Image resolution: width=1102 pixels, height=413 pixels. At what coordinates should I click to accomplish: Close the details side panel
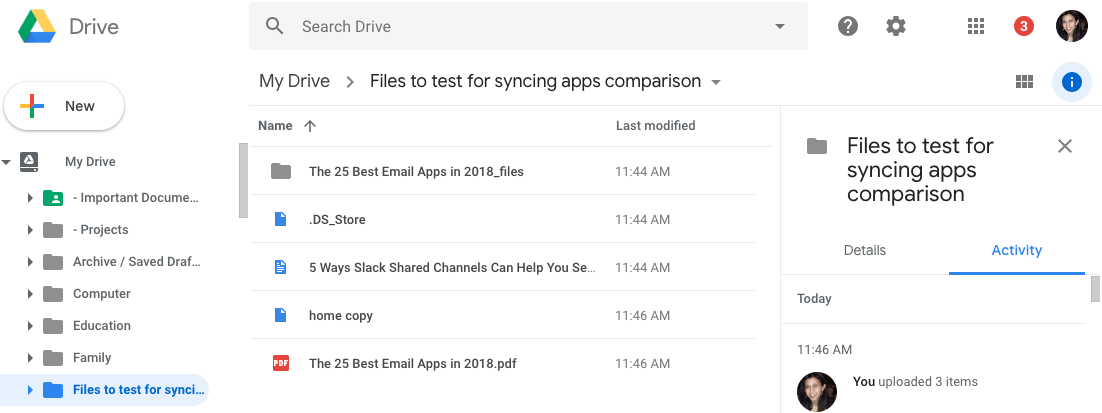coord(1065,146)
